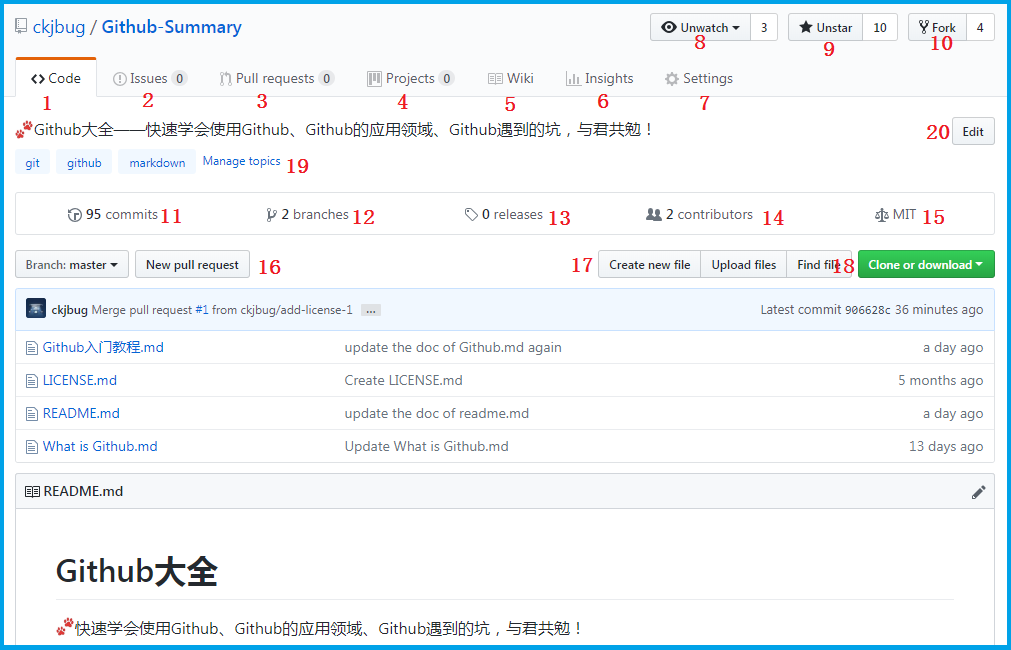
Task: Click New pull request button
Action: click(192, 264)
